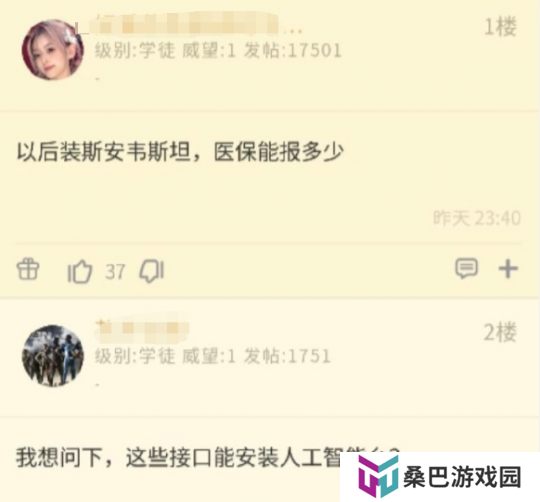
Task: Click post text 以后装斯安韦斯坦
Action: [104, 152]
